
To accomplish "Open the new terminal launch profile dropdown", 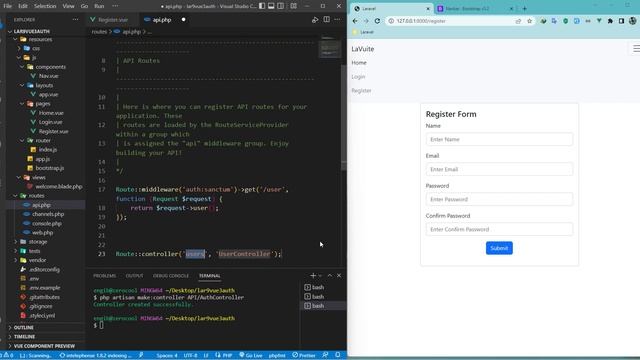I will tap(320, 276).
